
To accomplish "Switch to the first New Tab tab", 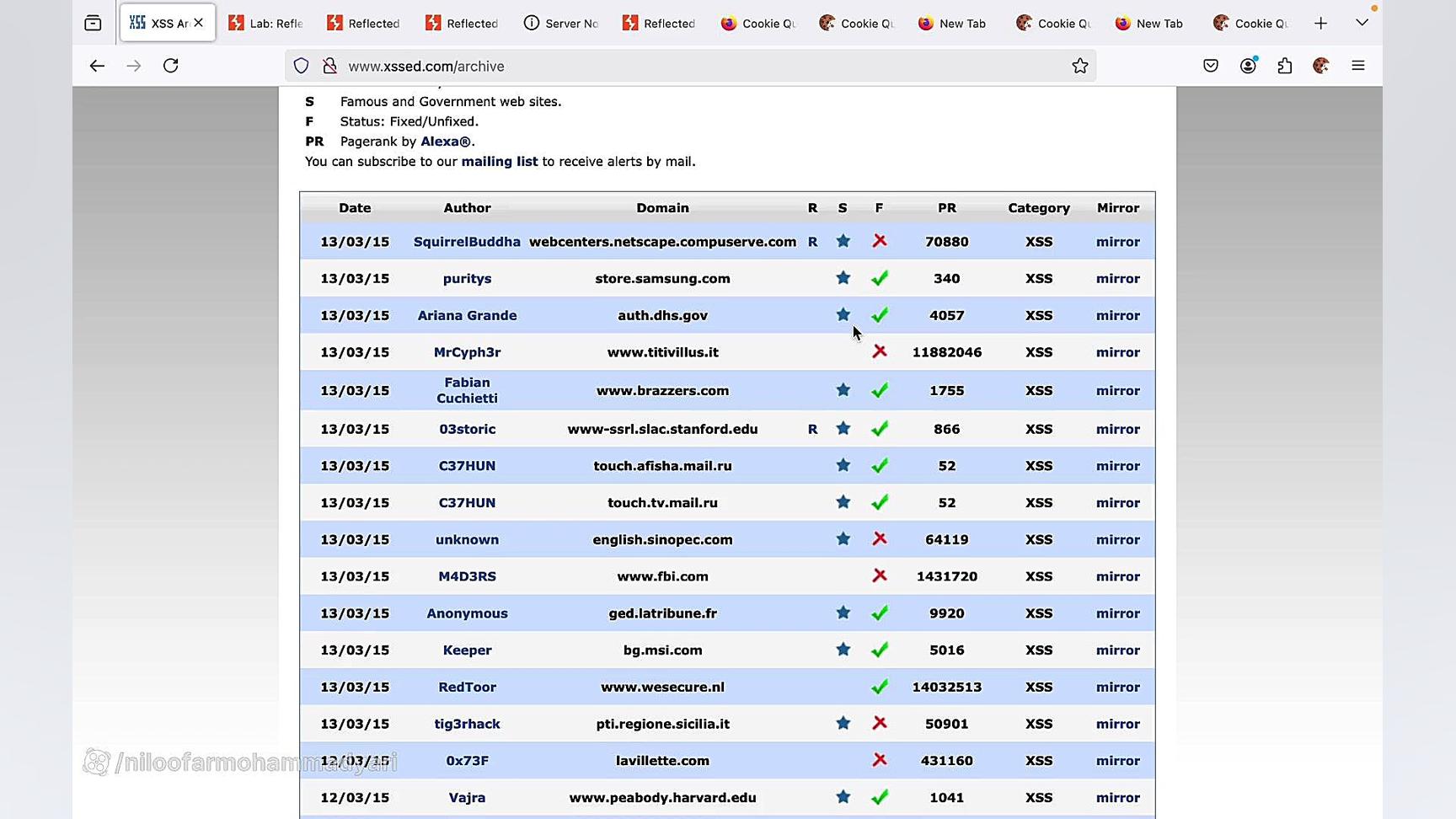I will (x=953, y=24).
